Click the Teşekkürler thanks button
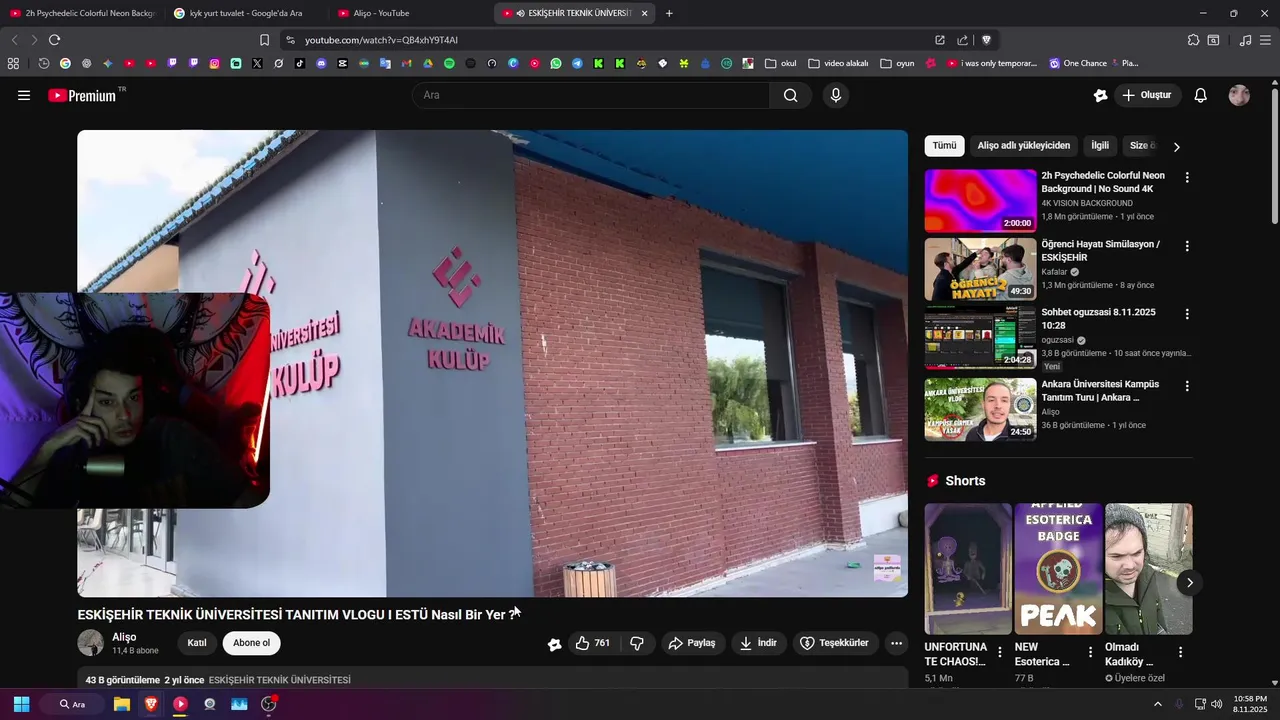Viewport: 1280px width, 720px height. coord(834,643)
